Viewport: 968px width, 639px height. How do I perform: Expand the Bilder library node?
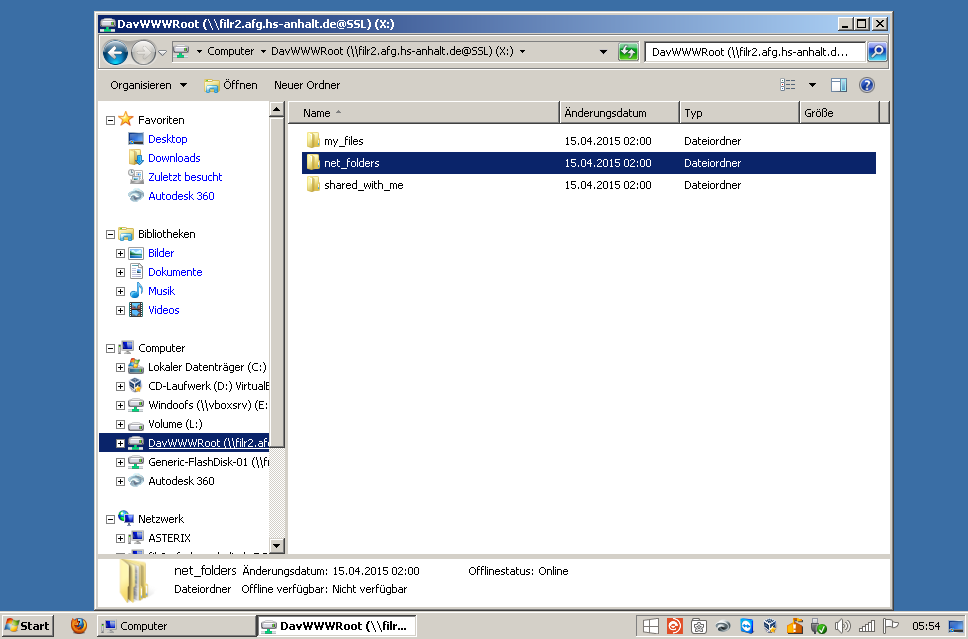[120, 253]
